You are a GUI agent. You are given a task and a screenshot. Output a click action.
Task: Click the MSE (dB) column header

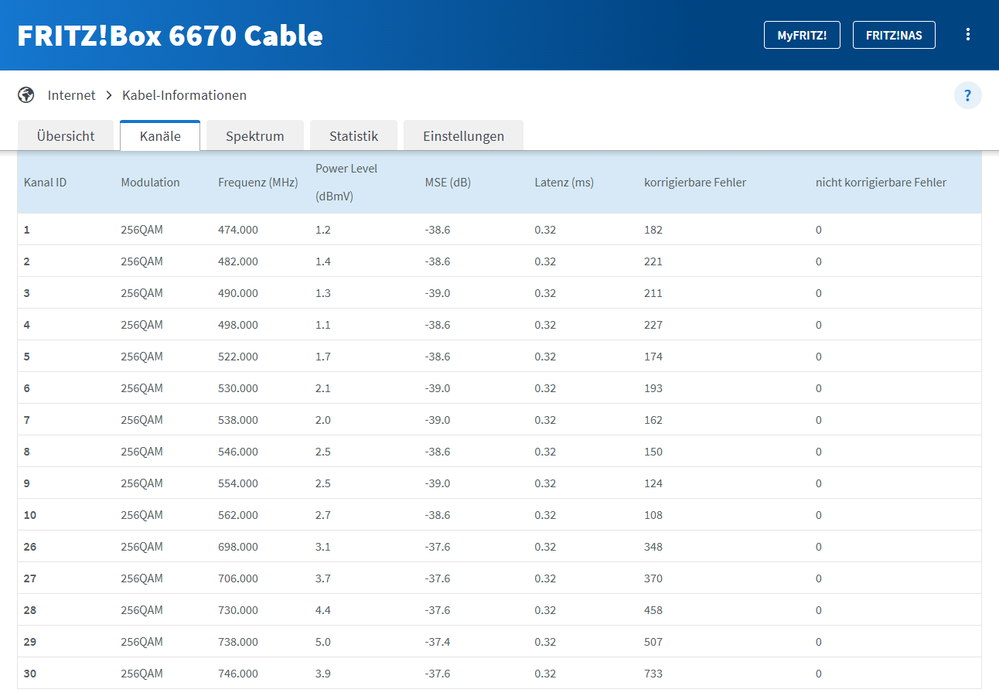pyautogui.click(x=447, y=183)
